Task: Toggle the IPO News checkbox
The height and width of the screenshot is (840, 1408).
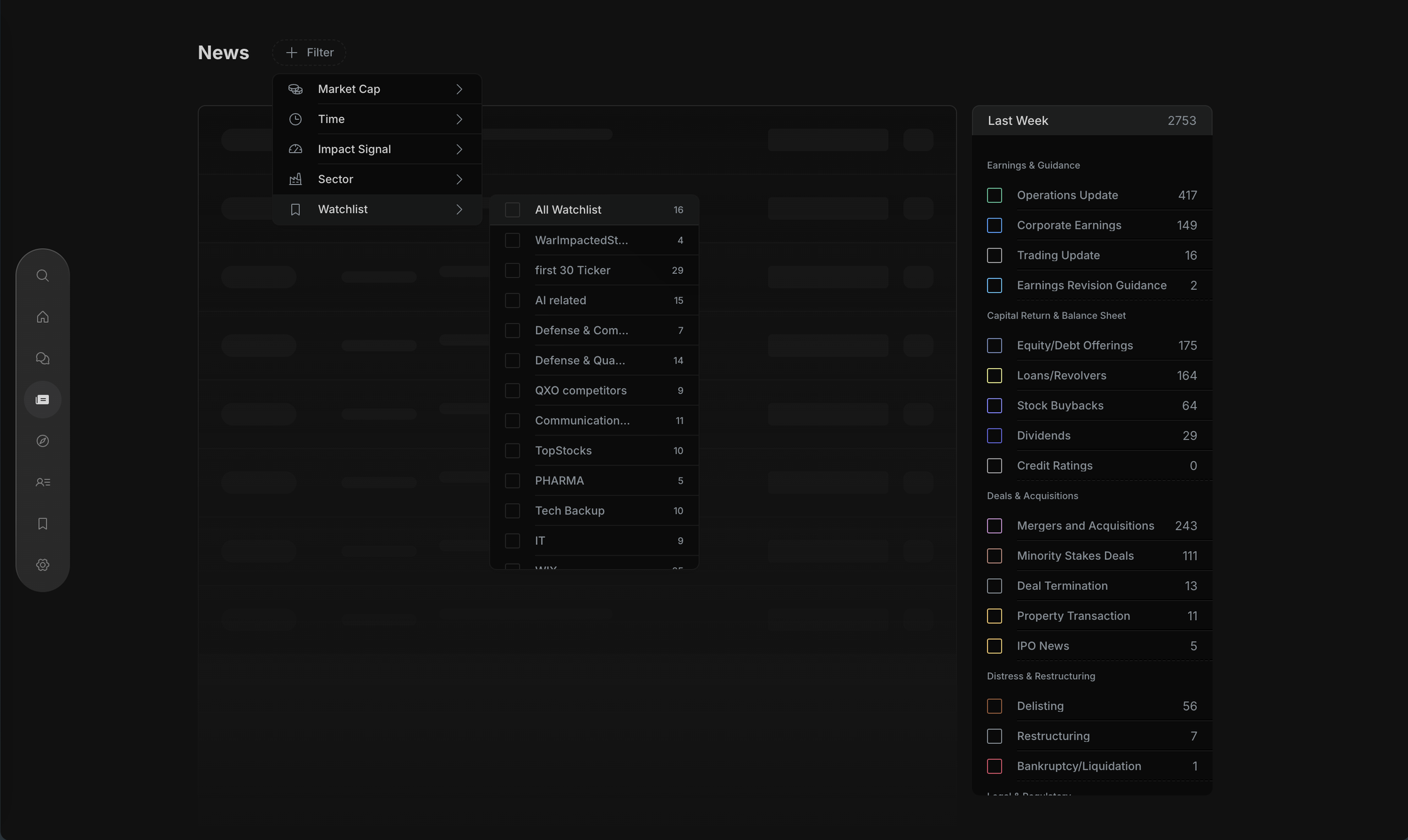Action: tap(994, 646)
